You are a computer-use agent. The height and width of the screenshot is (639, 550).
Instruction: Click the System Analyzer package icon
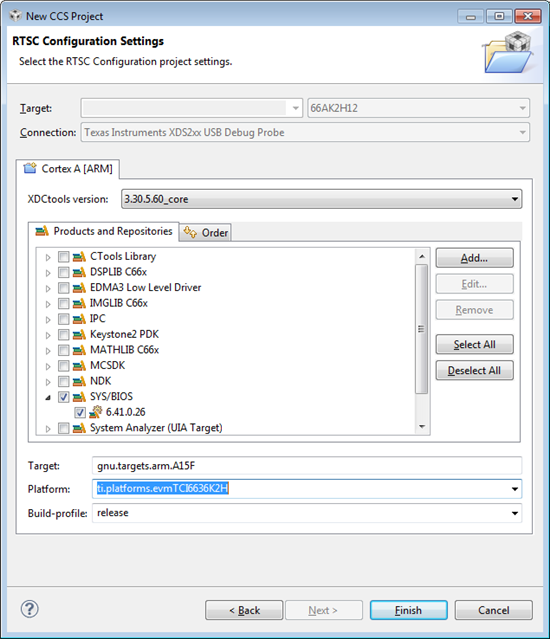pyautogui.click(x=79, y=428)
